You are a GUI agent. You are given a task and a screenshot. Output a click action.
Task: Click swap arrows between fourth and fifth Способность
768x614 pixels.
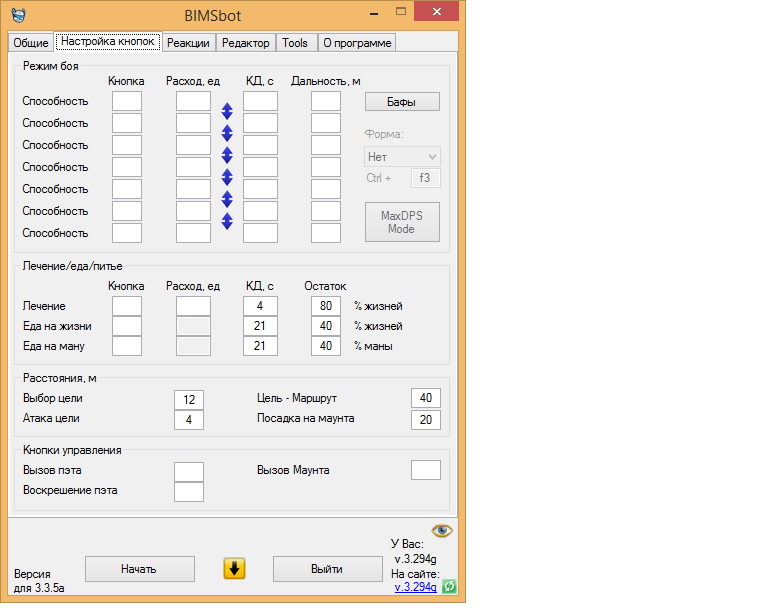[x=227, y=177]
